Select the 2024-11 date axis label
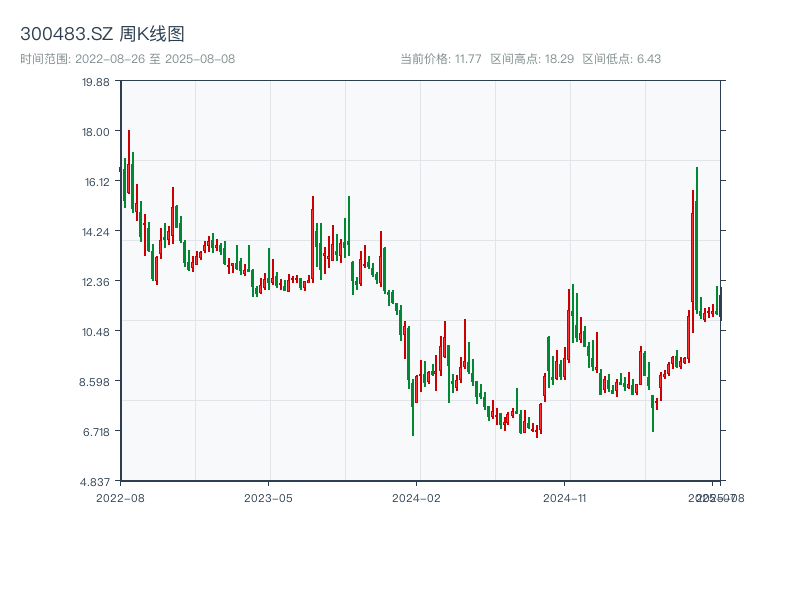 (x=566, y=497)
